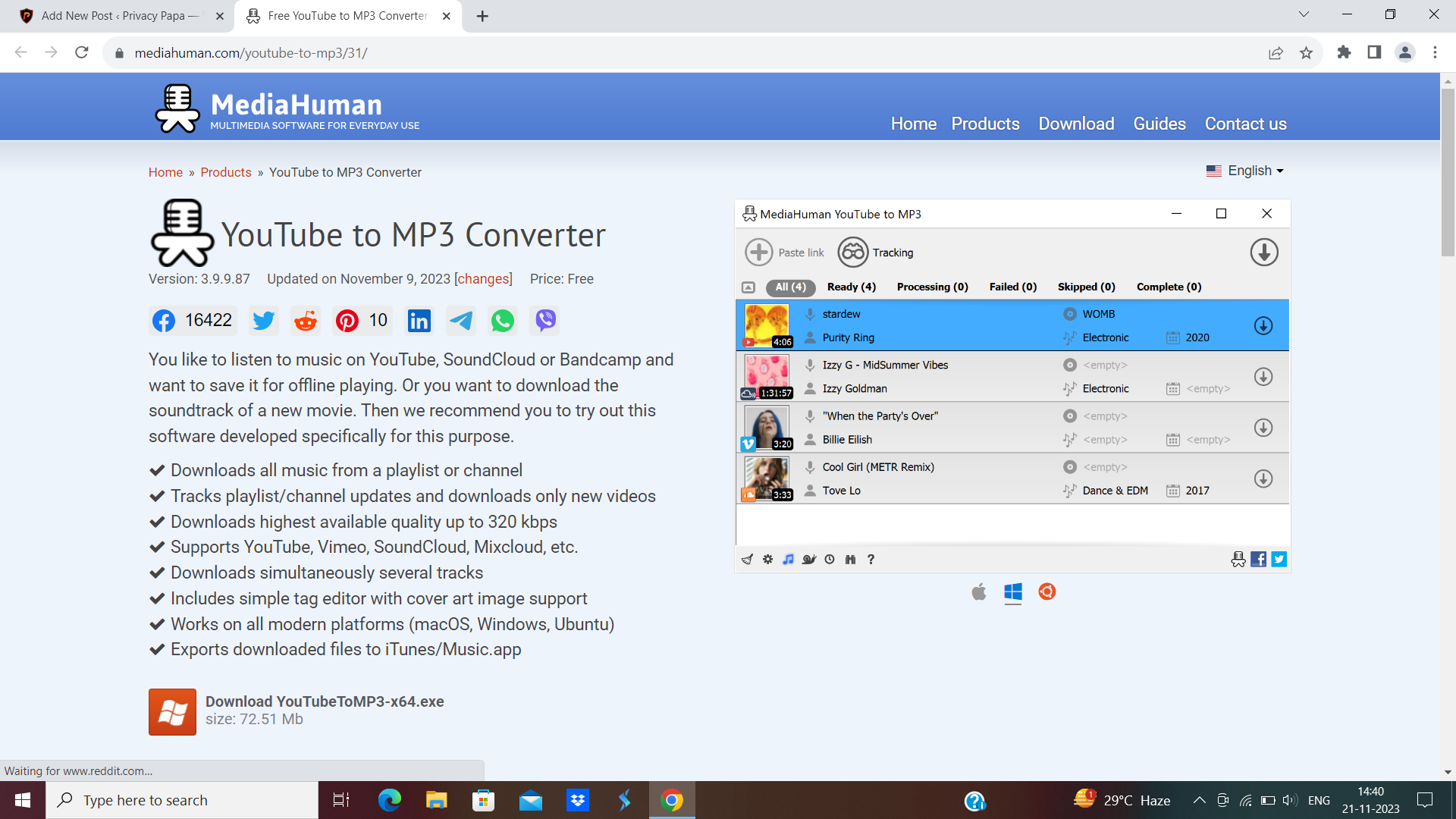Click the volume speaker tray icon

(x=1289, y=800)
